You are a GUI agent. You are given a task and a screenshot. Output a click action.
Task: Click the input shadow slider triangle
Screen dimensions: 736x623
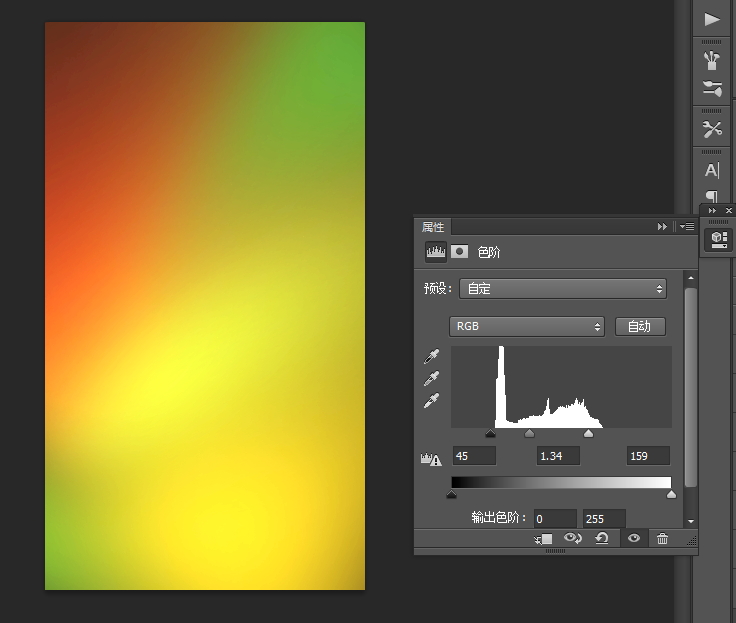491,433
